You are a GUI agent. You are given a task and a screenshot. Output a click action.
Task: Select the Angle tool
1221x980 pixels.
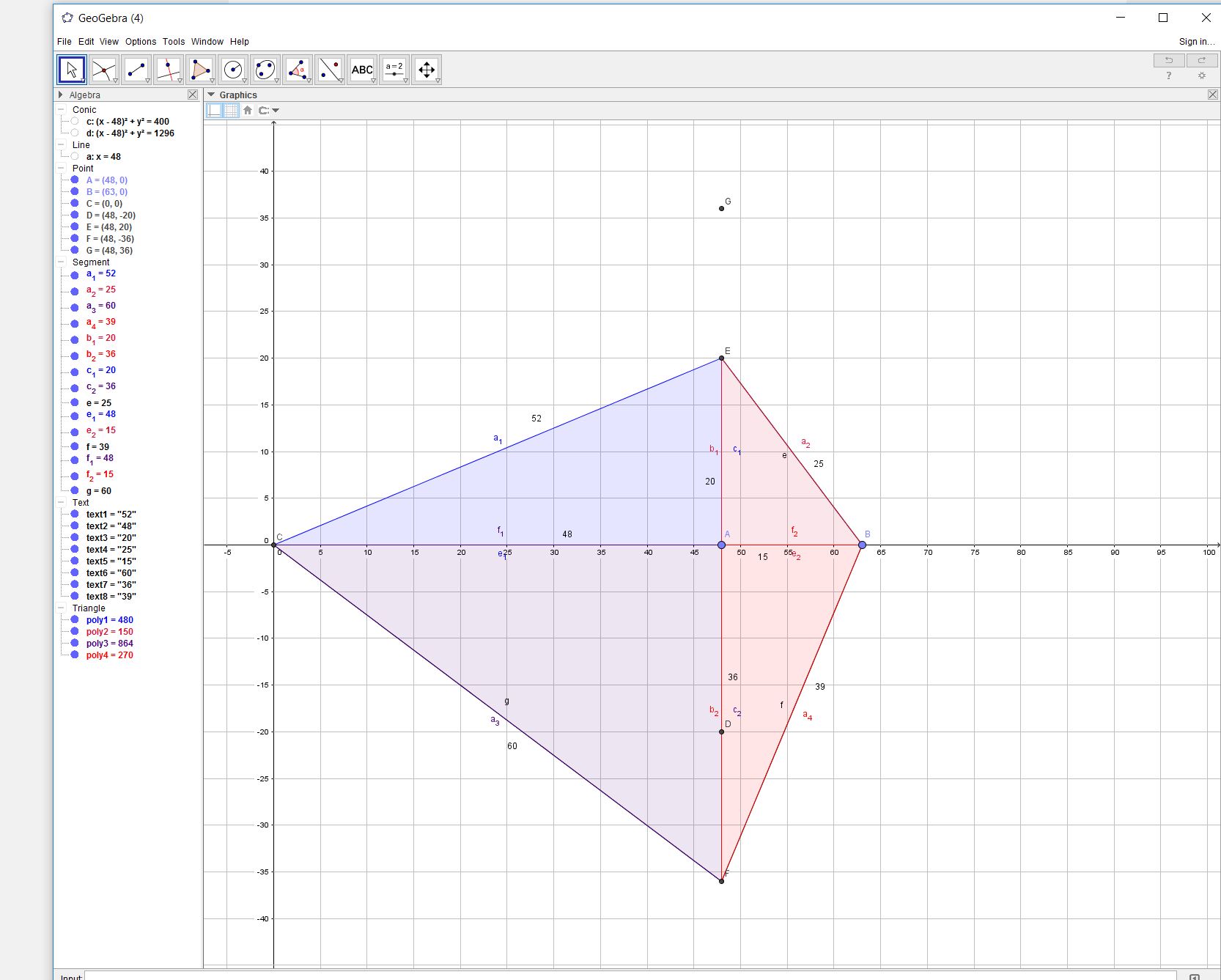pyautogui.click(x=298, y=69)
